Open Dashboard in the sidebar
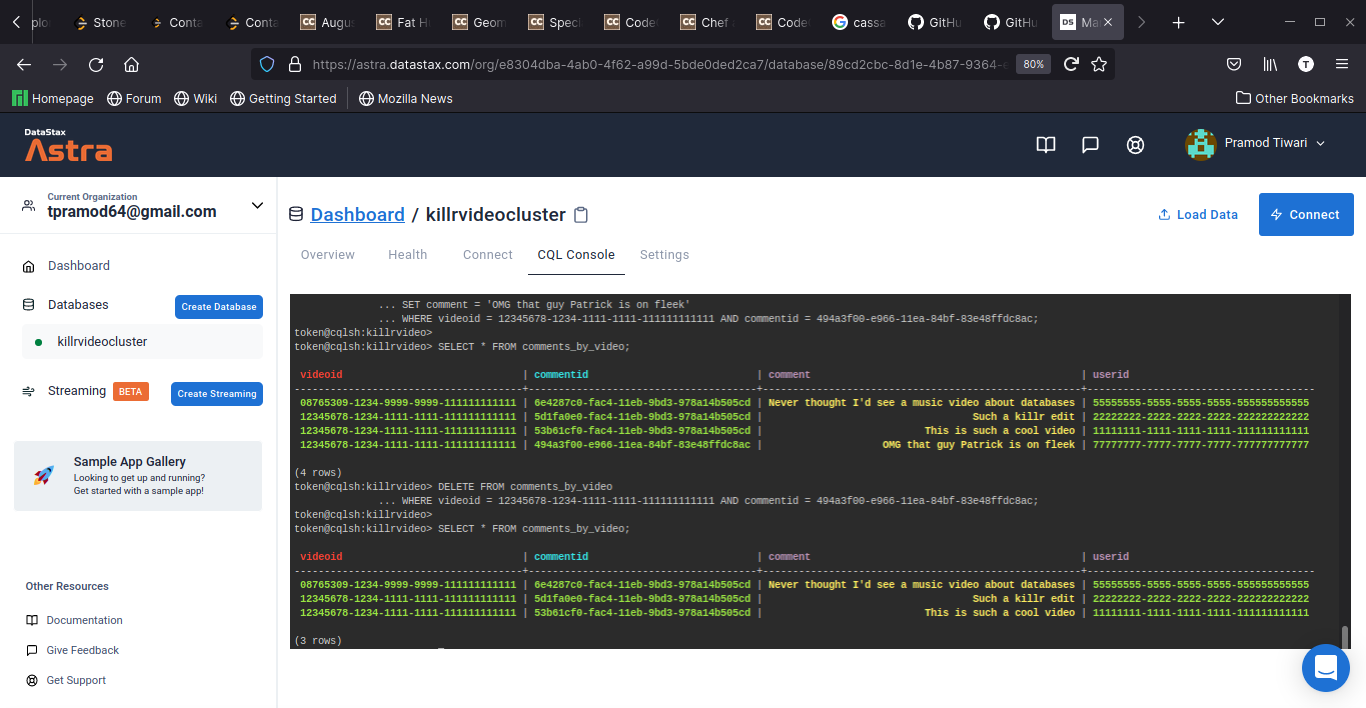Viewport: 1366px width, 708px height. [x=79, y=266]
